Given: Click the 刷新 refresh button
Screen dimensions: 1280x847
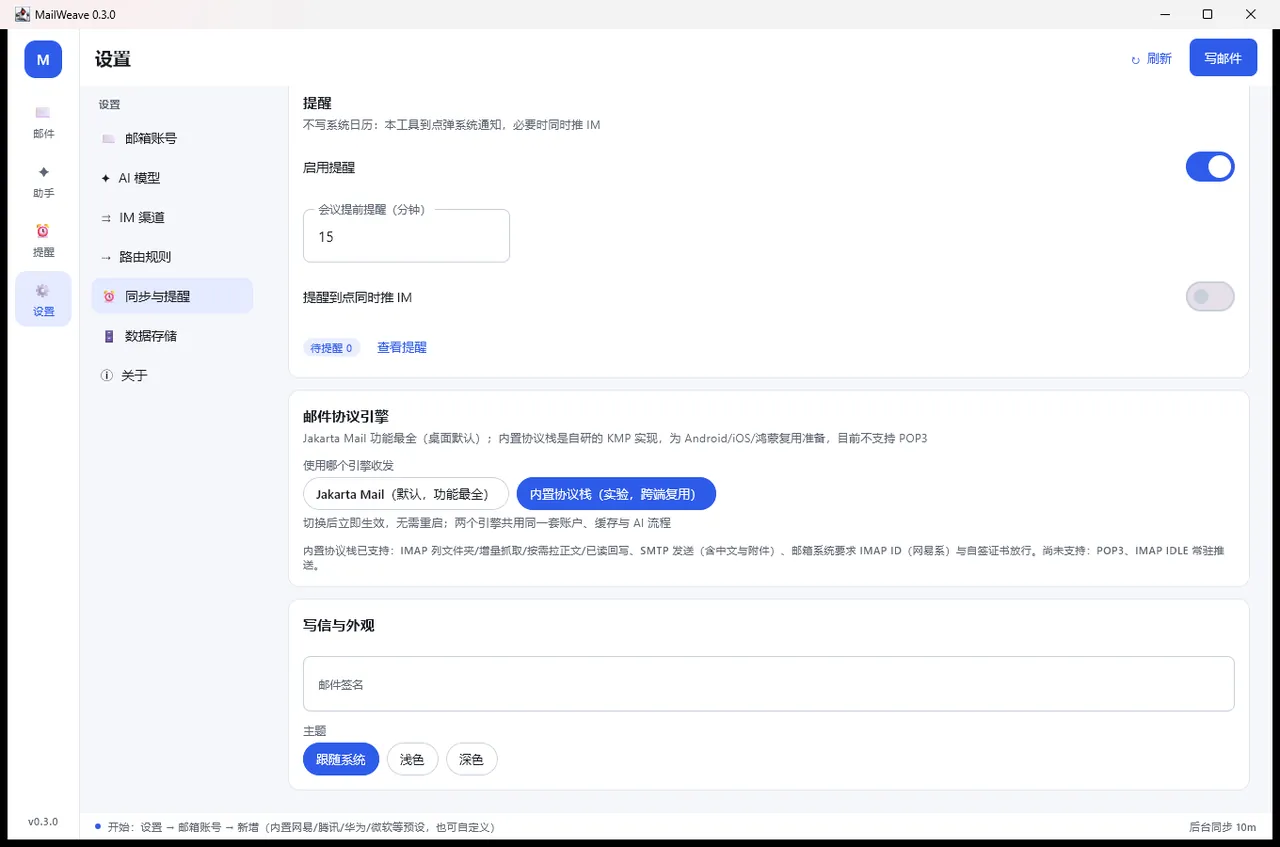Looking at the screenshot, I should 1151,59.
